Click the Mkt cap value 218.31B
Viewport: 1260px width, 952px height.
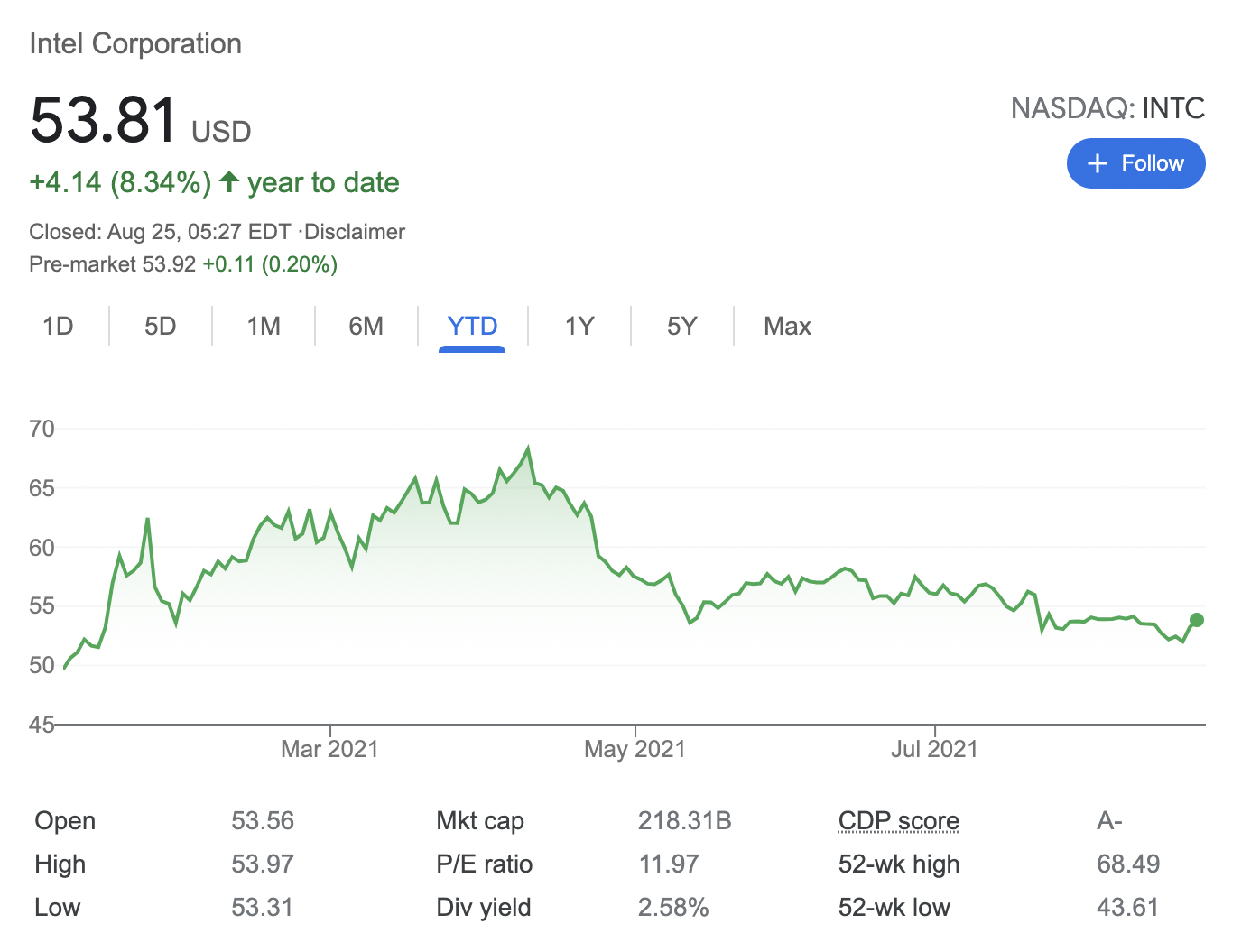(x=685, y=820)
